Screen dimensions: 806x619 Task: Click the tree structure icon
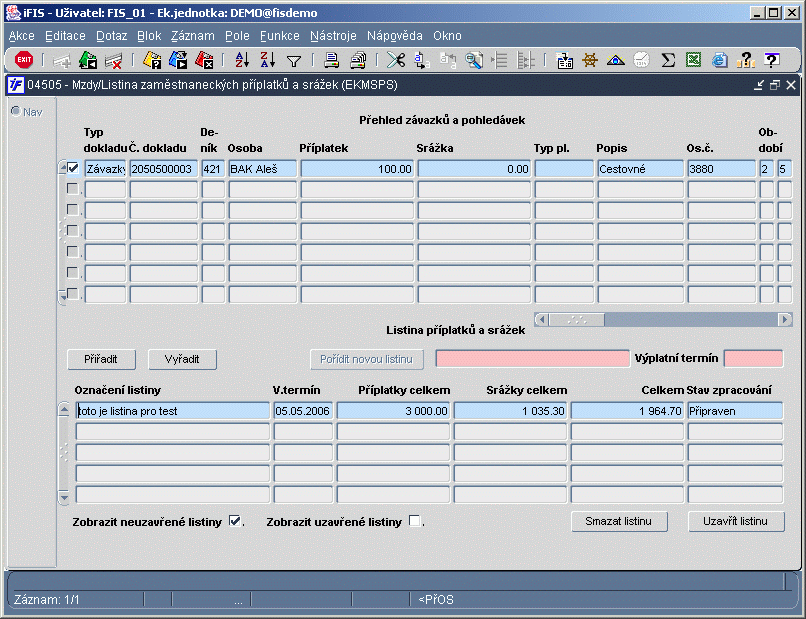coord(525,61)
